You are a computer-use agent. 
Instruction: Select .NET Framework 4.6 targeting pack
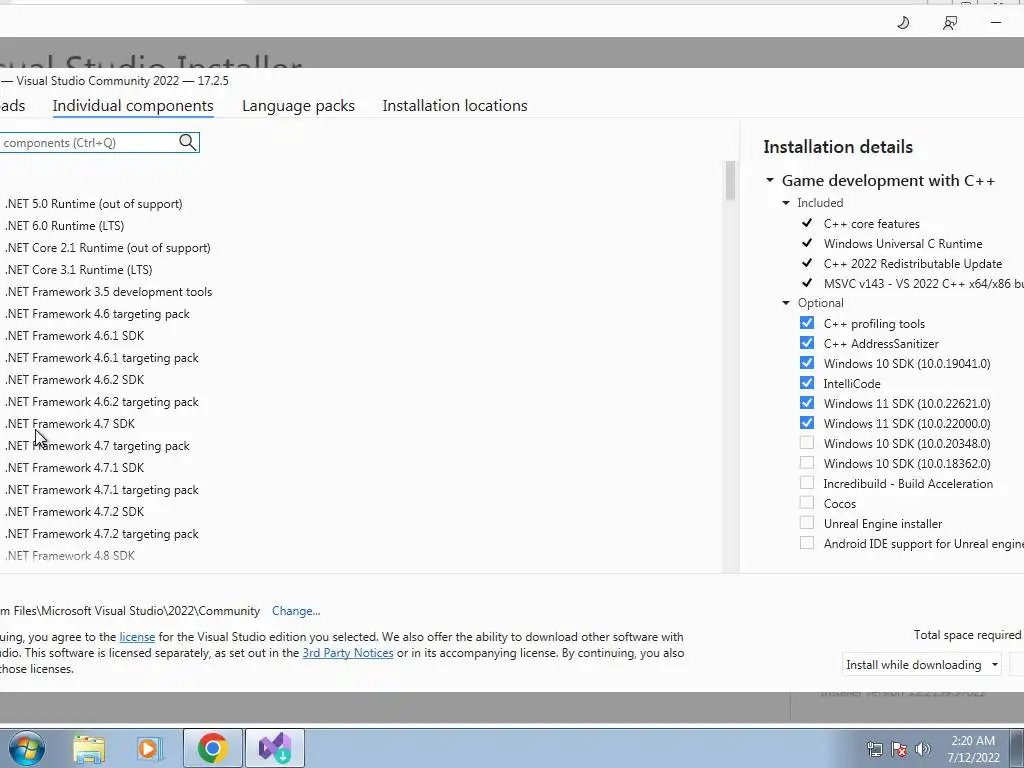click(x=97, y=314)
